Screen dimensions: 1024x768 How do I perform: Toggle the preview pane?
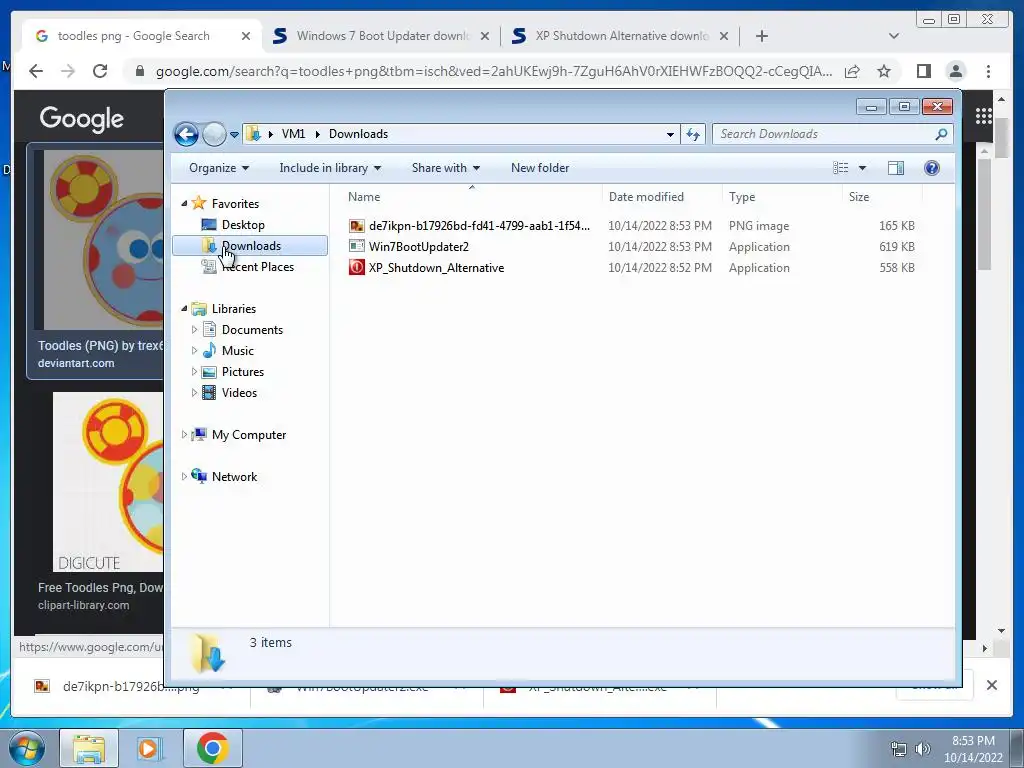[x=896, y=168]
